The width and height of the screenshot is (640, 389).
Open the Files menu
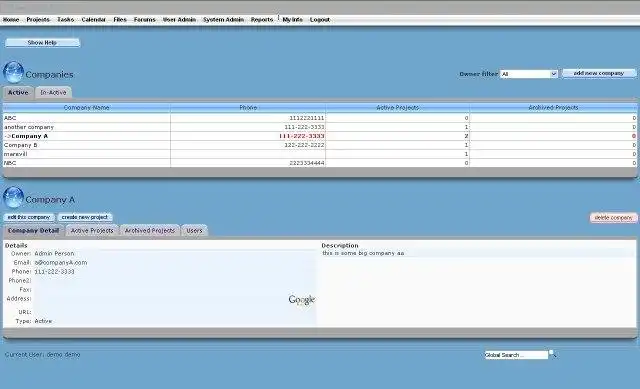pos(120,20)
